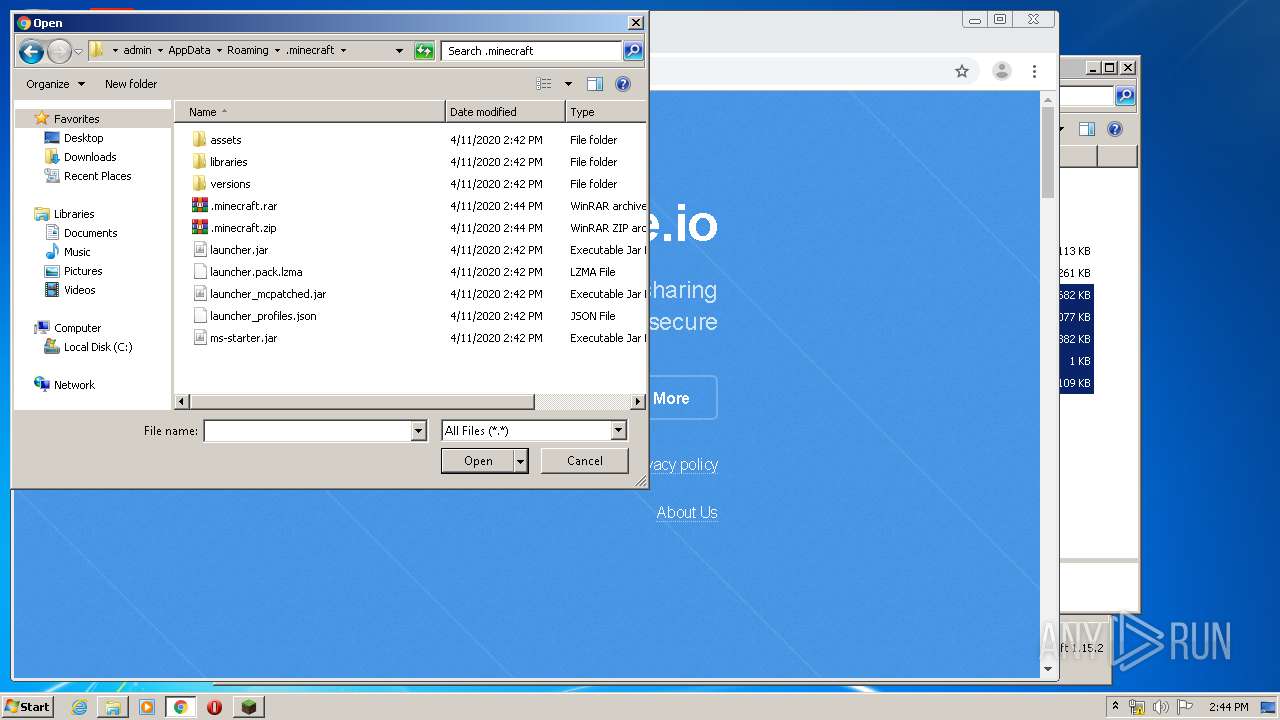
Task: Click the green refresh button beside address bar
Action: pos(424,51)
